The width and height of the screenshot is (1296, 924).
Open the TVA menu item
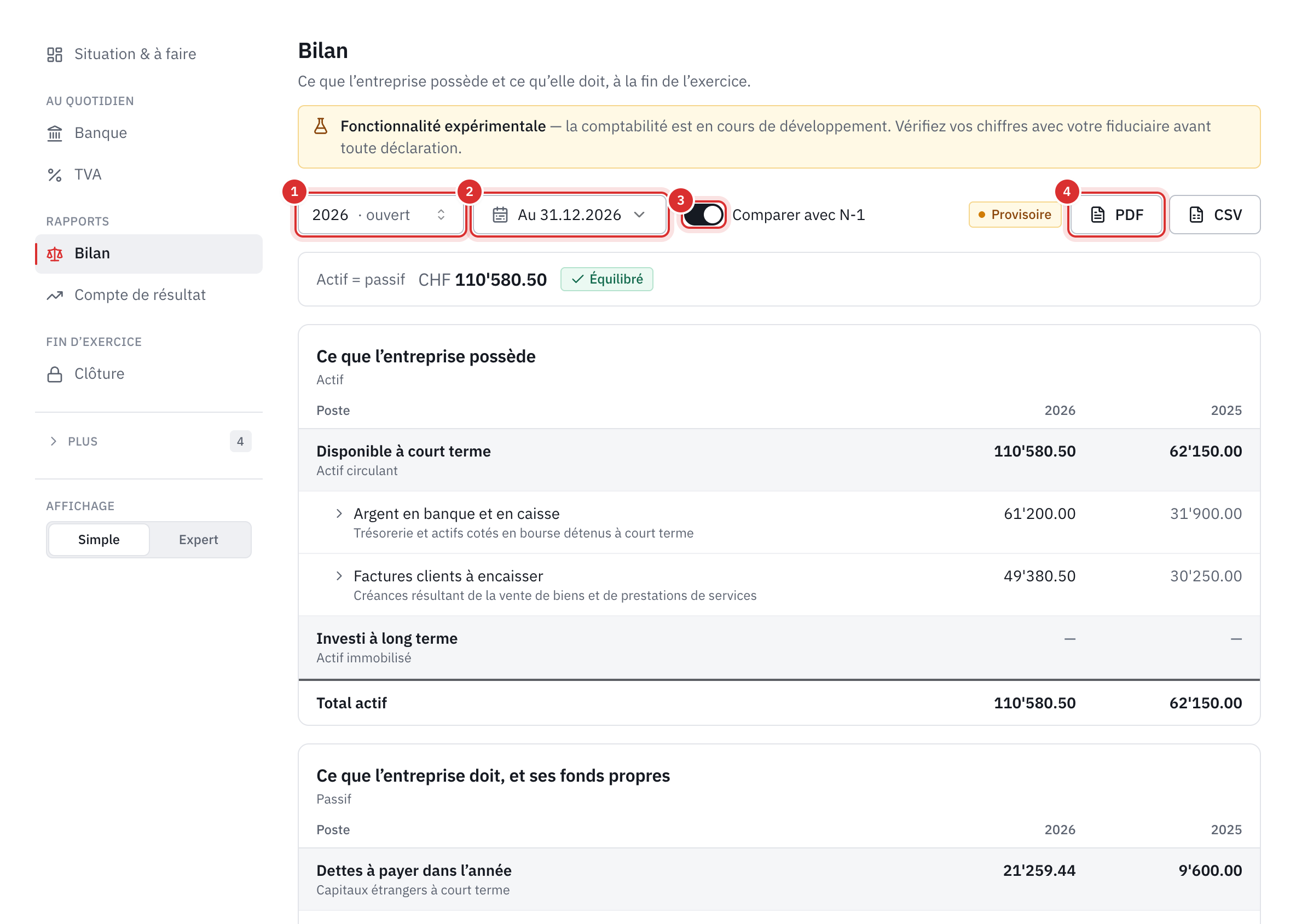[x=149, y=175]
